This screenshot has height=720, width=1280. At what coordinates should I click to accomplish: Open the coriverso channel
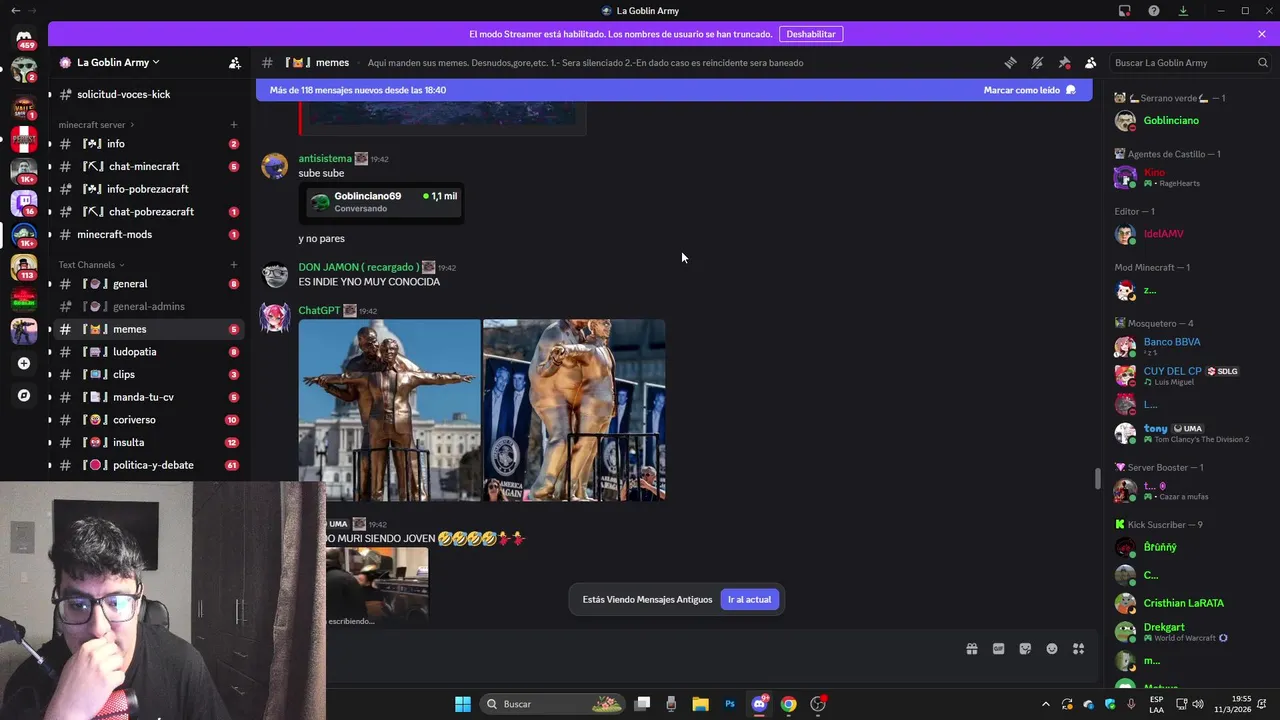click(148, 420)
